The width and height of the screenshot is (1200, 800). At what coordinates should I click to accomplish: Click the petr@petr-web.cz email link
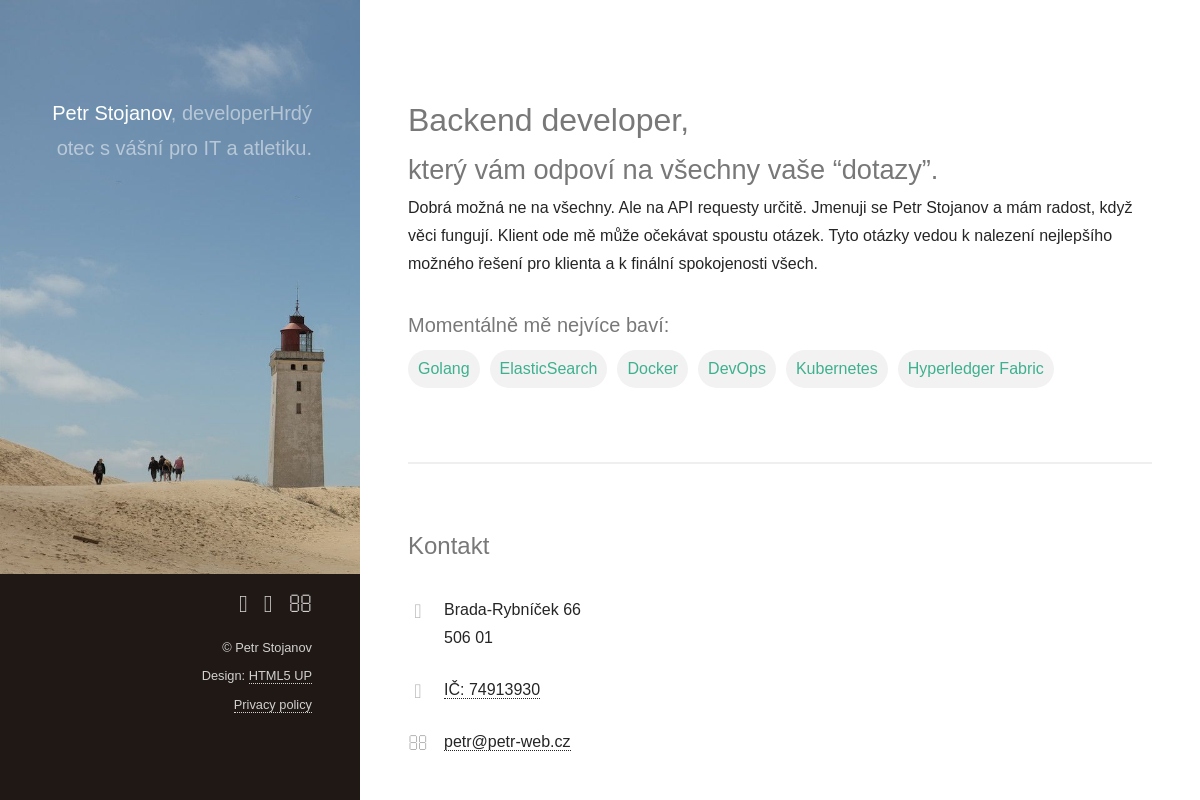coord(507,742)
